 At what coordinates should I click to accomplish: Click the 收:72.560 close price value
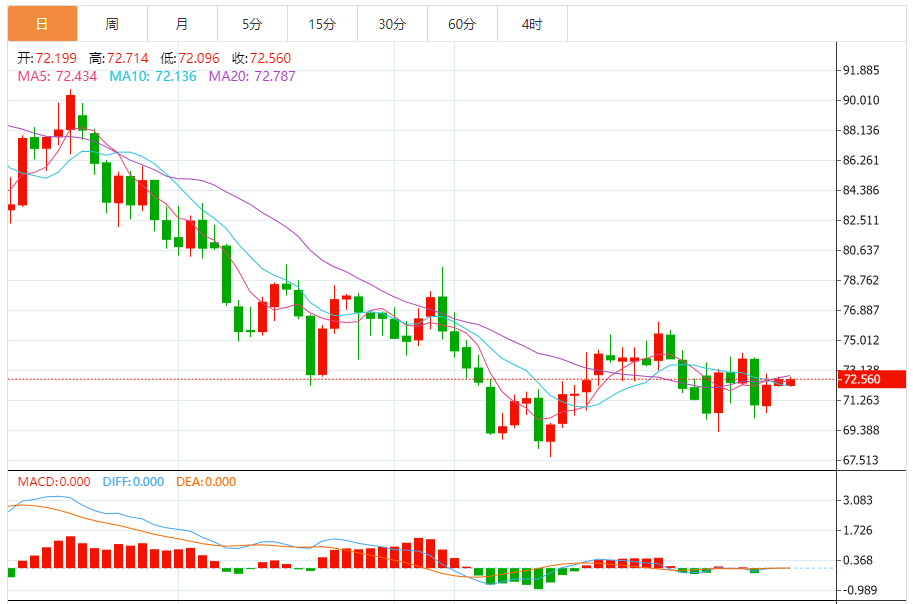pos(261,58)
